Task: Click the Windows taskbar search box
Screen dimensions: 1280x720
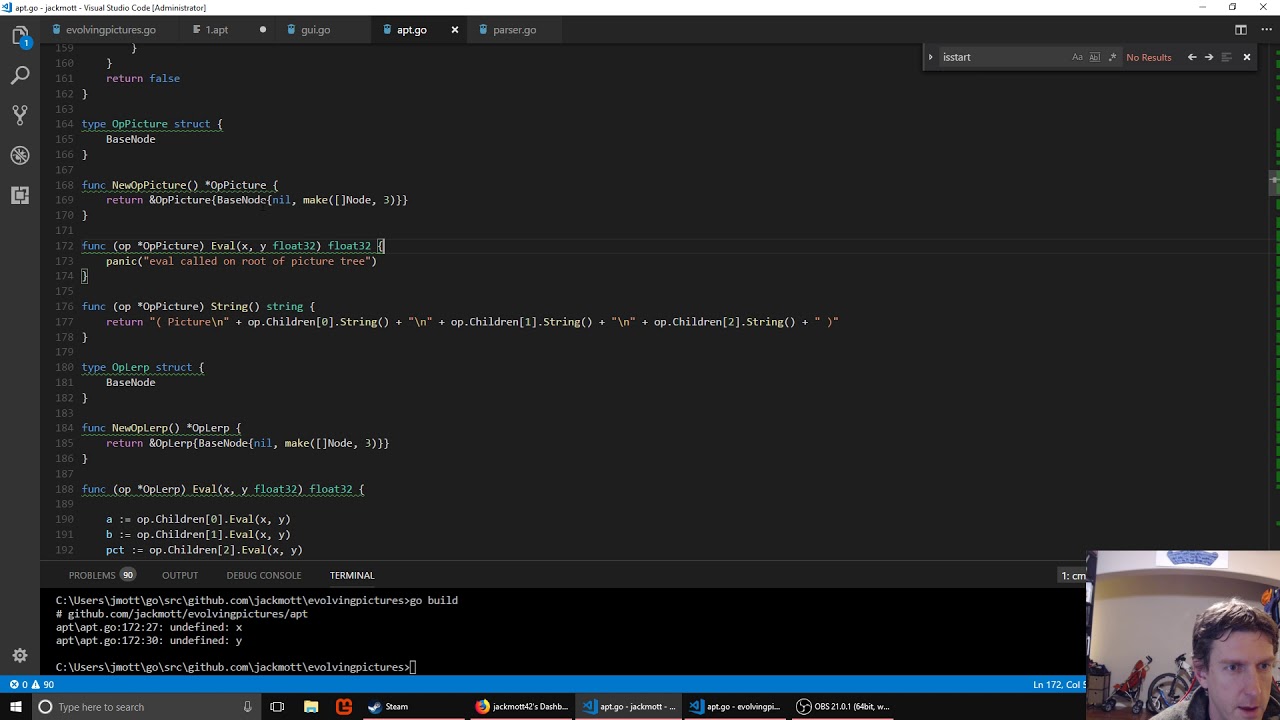Action: [x=145, y=707]
